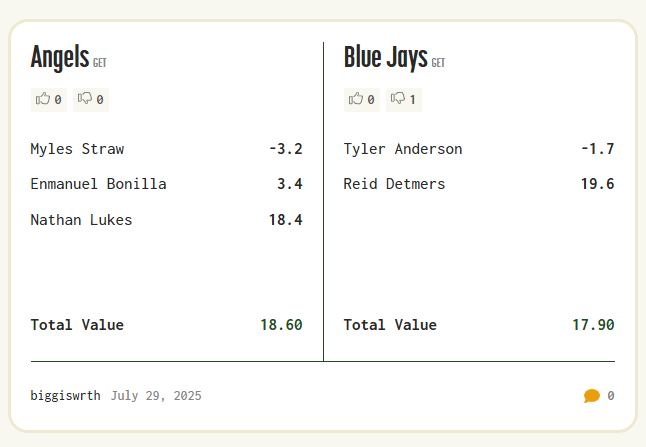The width and height of the screenshot is (646, 447).
Task: Select Nathan Lukes player name
Action: pos(81,220)
